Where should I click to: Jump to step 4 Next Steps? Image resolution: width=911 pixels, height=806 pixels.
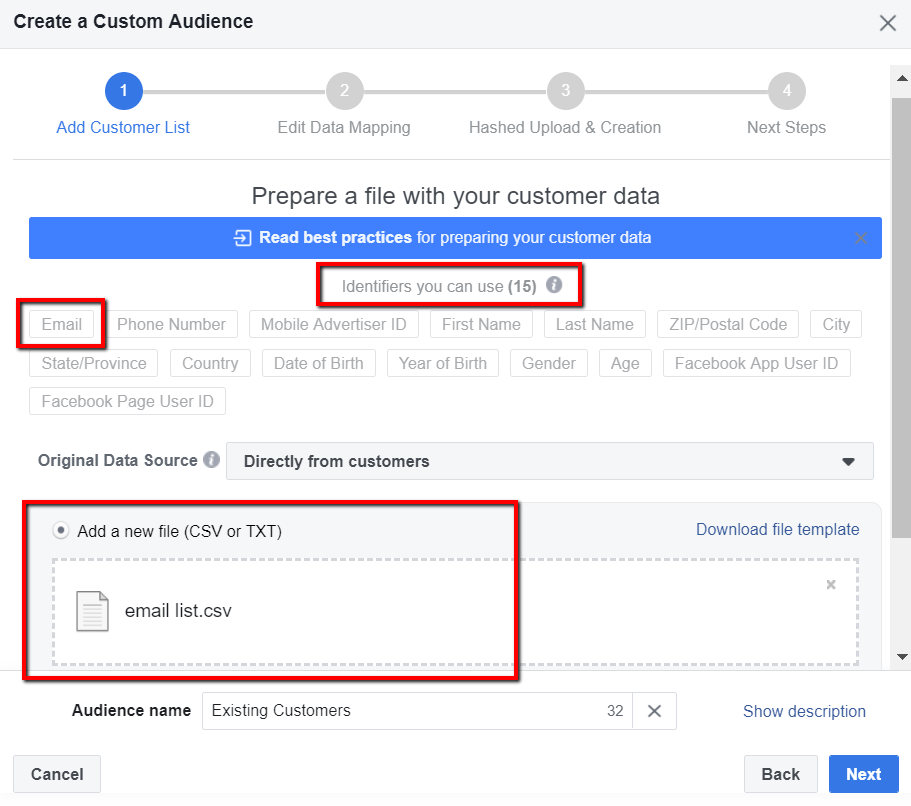pyautogui.click(x=786, y=92)
